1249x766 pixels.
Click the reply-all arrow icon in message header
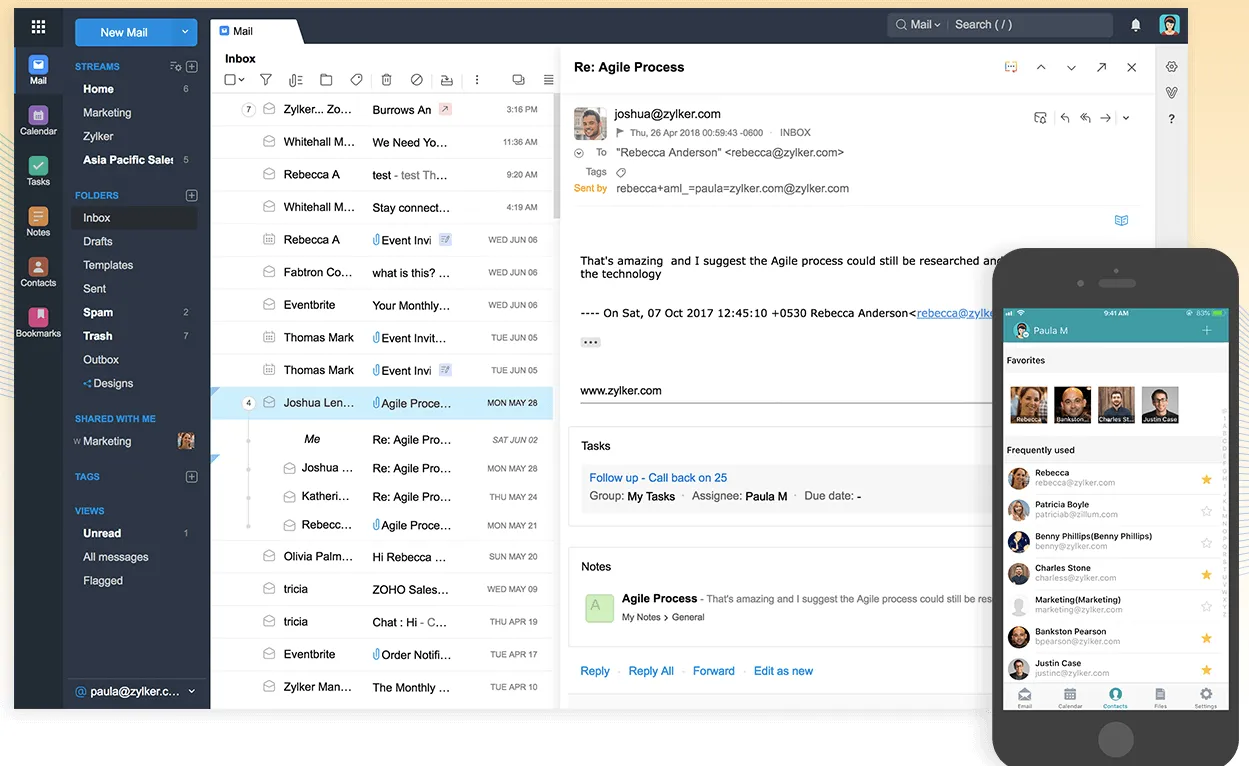tap(1085, 118)
